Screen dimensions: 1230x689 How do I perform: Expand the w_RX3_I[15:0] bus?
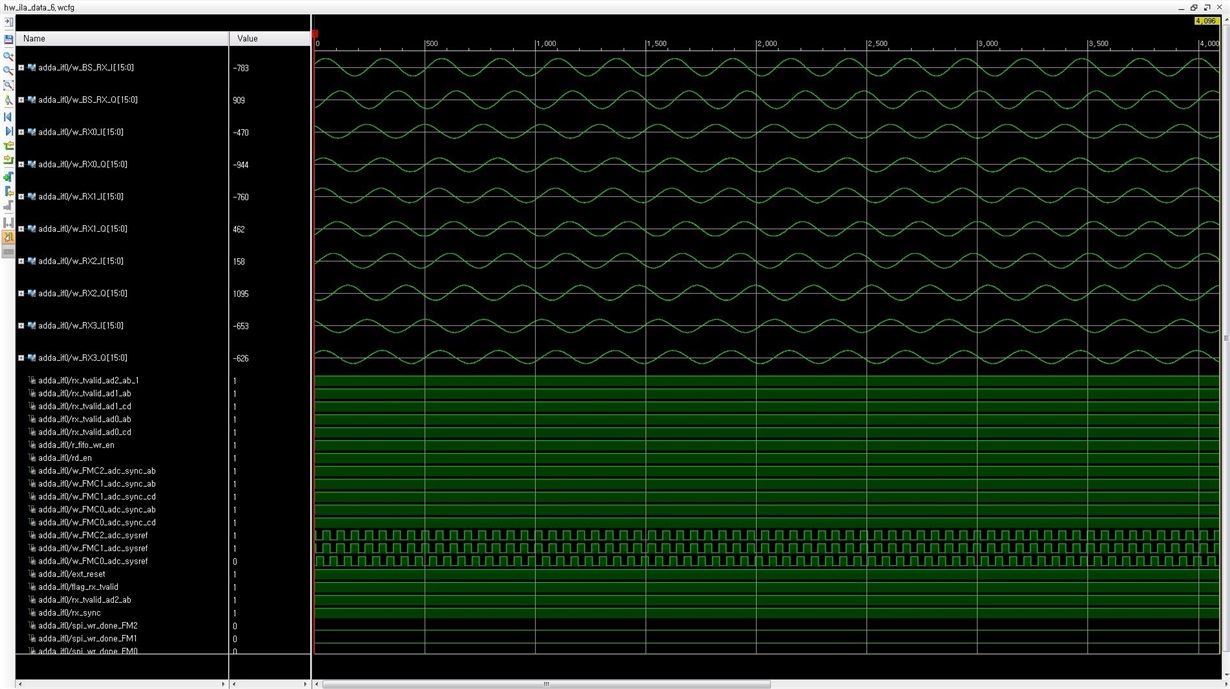21,326
